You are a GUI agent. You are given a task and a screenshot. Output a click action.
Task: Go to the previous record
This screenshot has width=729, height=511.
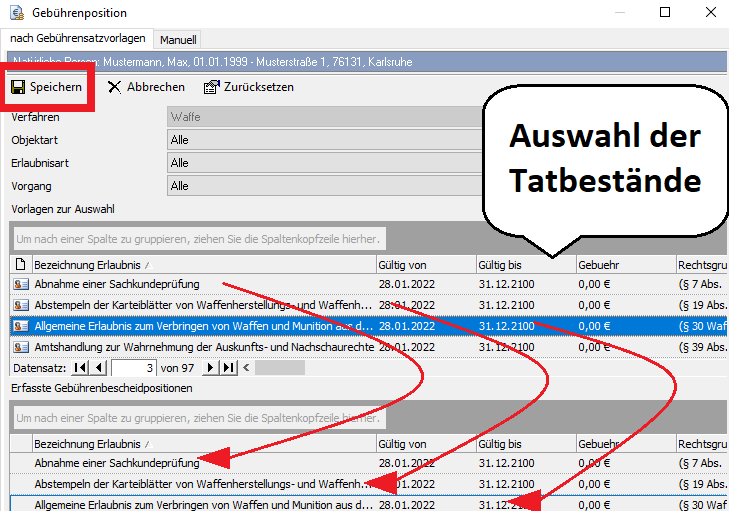click(x=99, y=367)
